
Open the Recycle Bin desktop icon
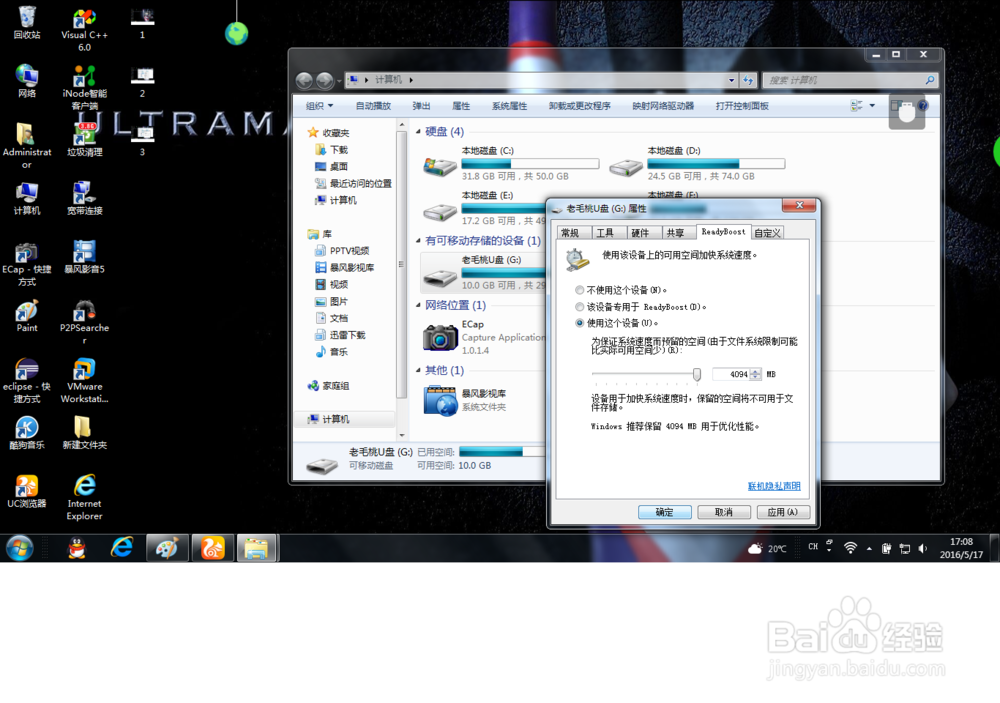click(27, 23)
